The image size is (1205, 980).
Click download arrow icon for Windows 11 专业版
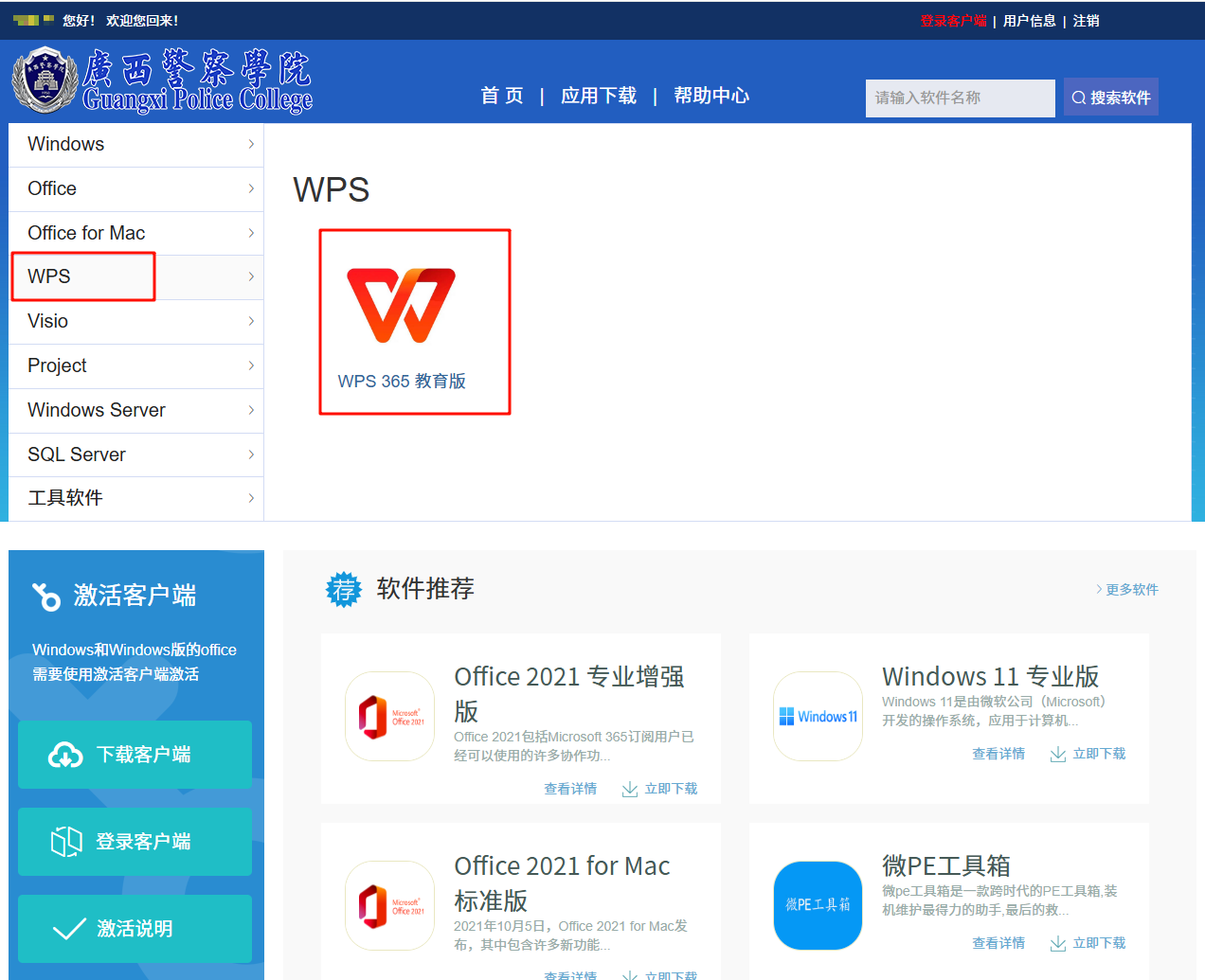pos(1058,755)
